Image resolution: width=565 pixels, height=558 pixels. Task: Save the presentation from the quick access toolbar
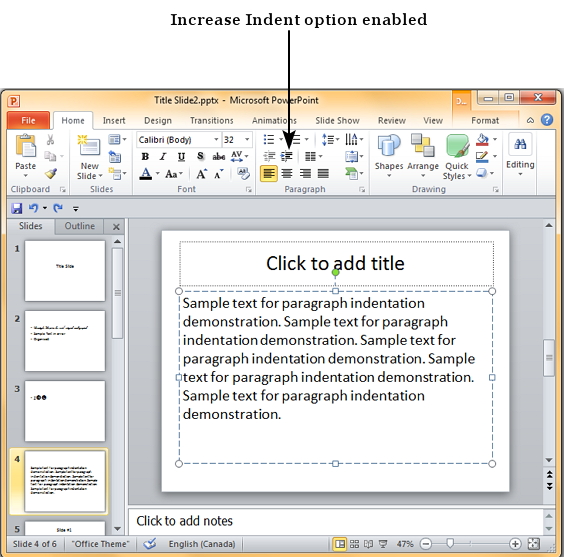click(17, 208)
